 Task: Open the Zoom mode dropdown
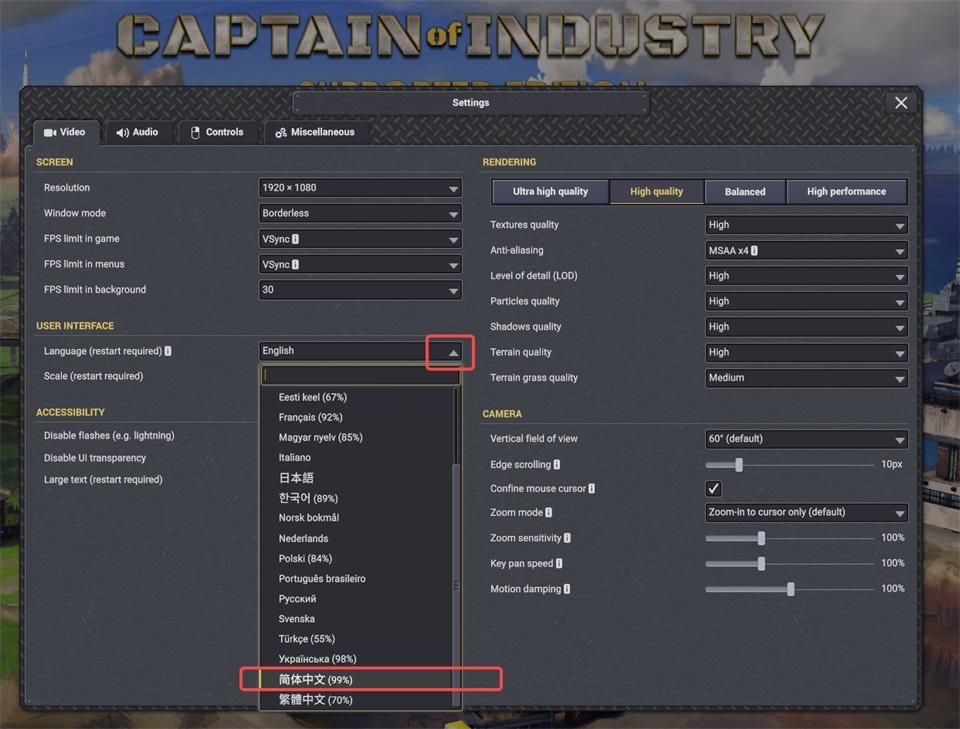pyautogui.click(x=806, y=512)
